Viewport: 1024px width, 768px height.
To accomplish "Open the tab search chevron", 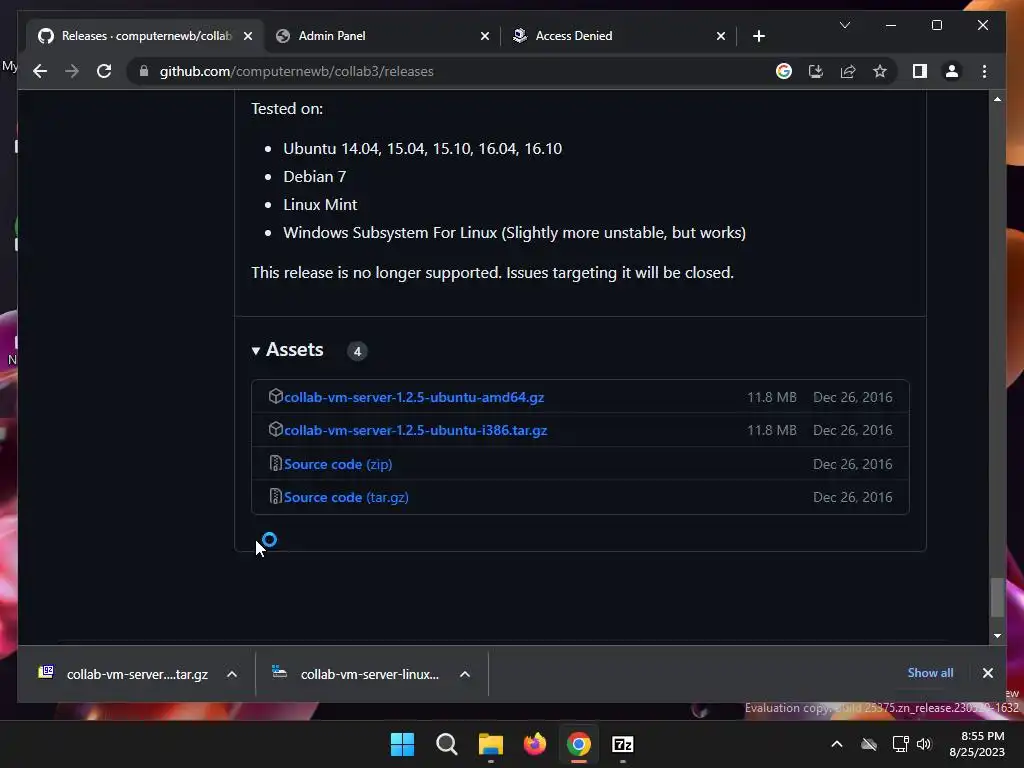I will click(844, 25).
